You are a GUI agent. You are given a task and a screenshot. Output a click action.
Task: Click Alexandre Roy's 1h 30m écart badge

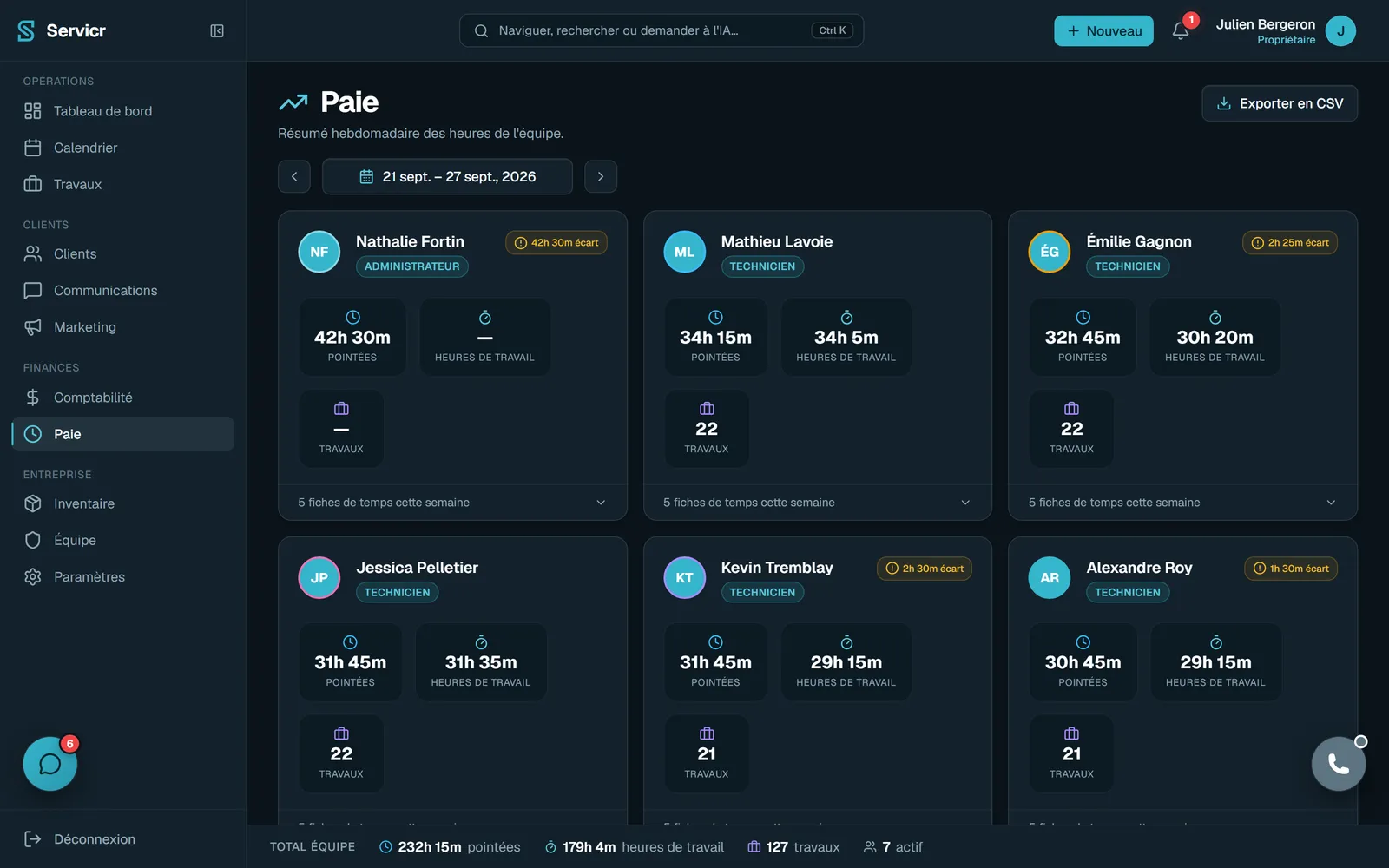(1291, 569)
